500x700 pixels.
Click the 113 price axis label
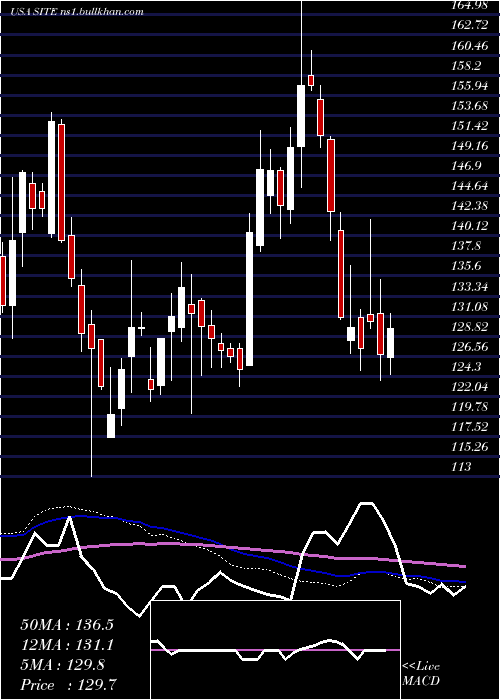tap(462, 467)
